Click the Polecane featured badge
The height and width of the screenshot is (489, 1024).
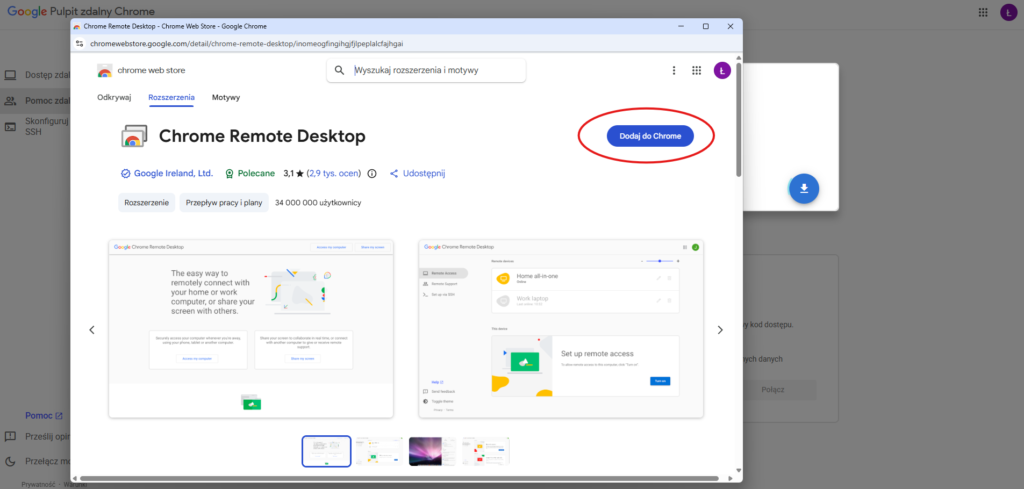[x=251, y=174]
